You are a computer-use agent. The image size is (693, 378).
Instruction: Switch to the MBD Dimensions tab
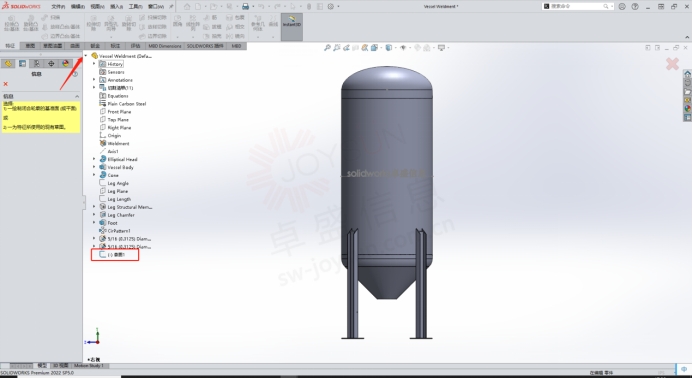click(165, 46)
